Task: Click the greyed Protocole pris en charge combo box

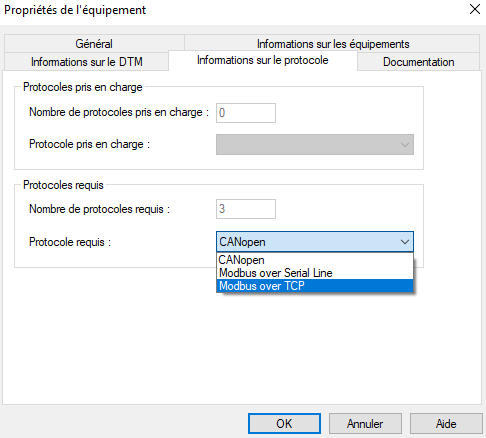Action: 315,144
